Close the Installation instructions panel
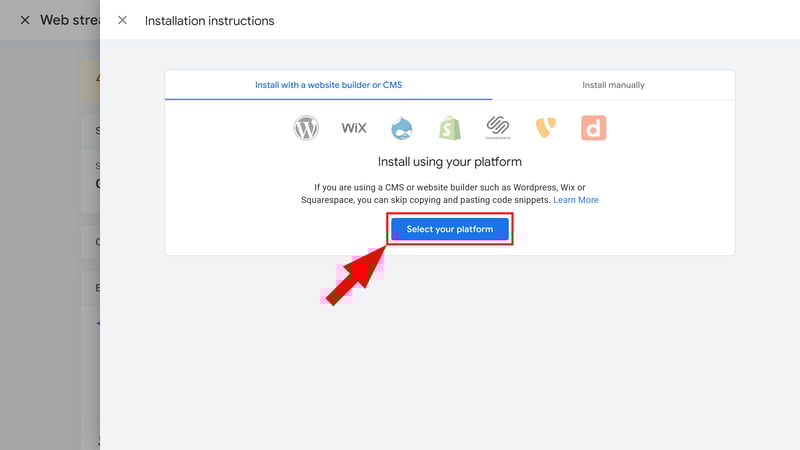 pyautogui.click(x=122, y=20)
